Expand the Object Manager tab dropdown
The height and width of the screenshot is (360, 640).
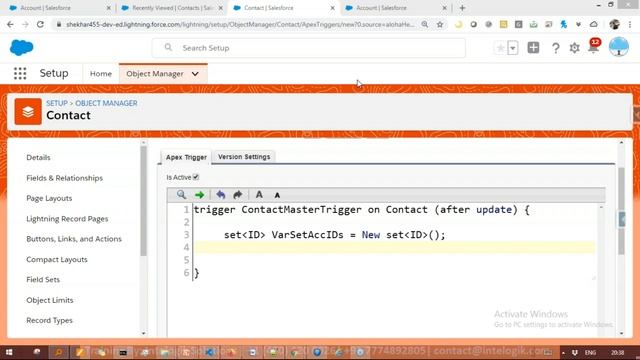click(x=195, y=74)
